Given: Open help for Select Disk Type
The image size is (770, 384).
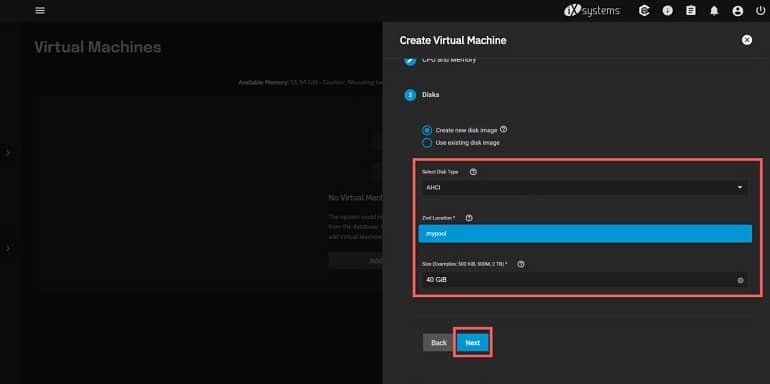Looking at the screenshot, I should (473, 172).
